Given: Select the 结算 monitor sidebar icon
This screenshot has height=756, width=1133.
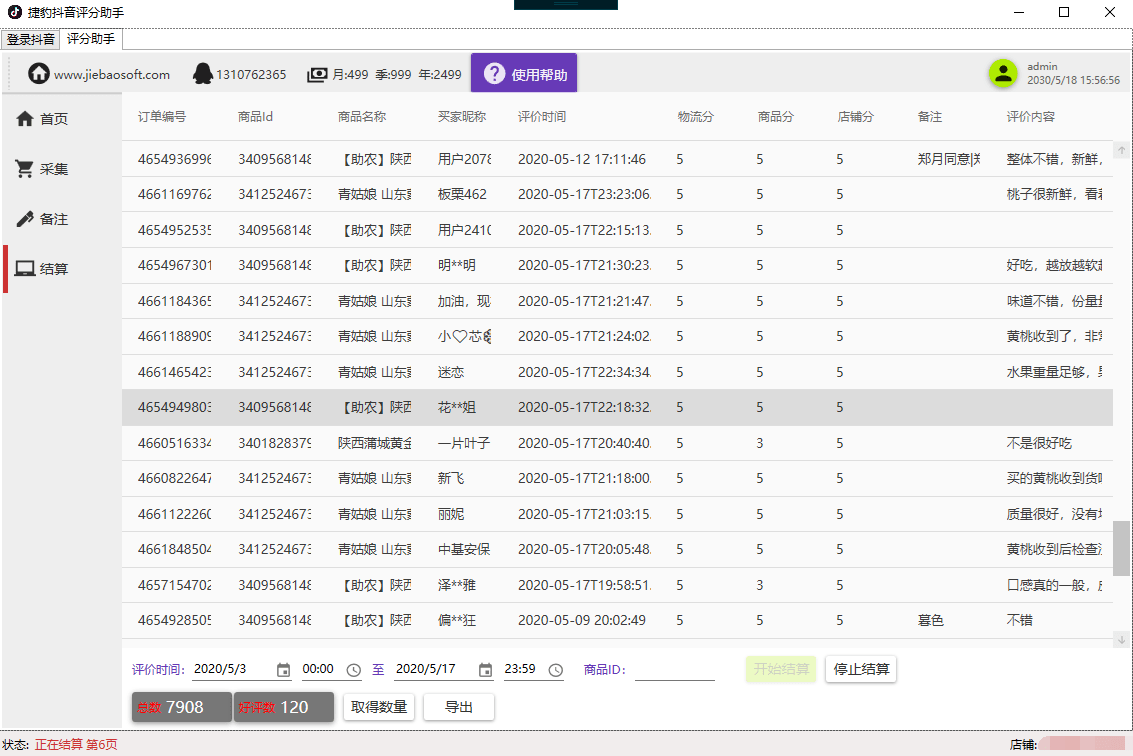Looking at the screenshot, I should [x=25, y=269].
